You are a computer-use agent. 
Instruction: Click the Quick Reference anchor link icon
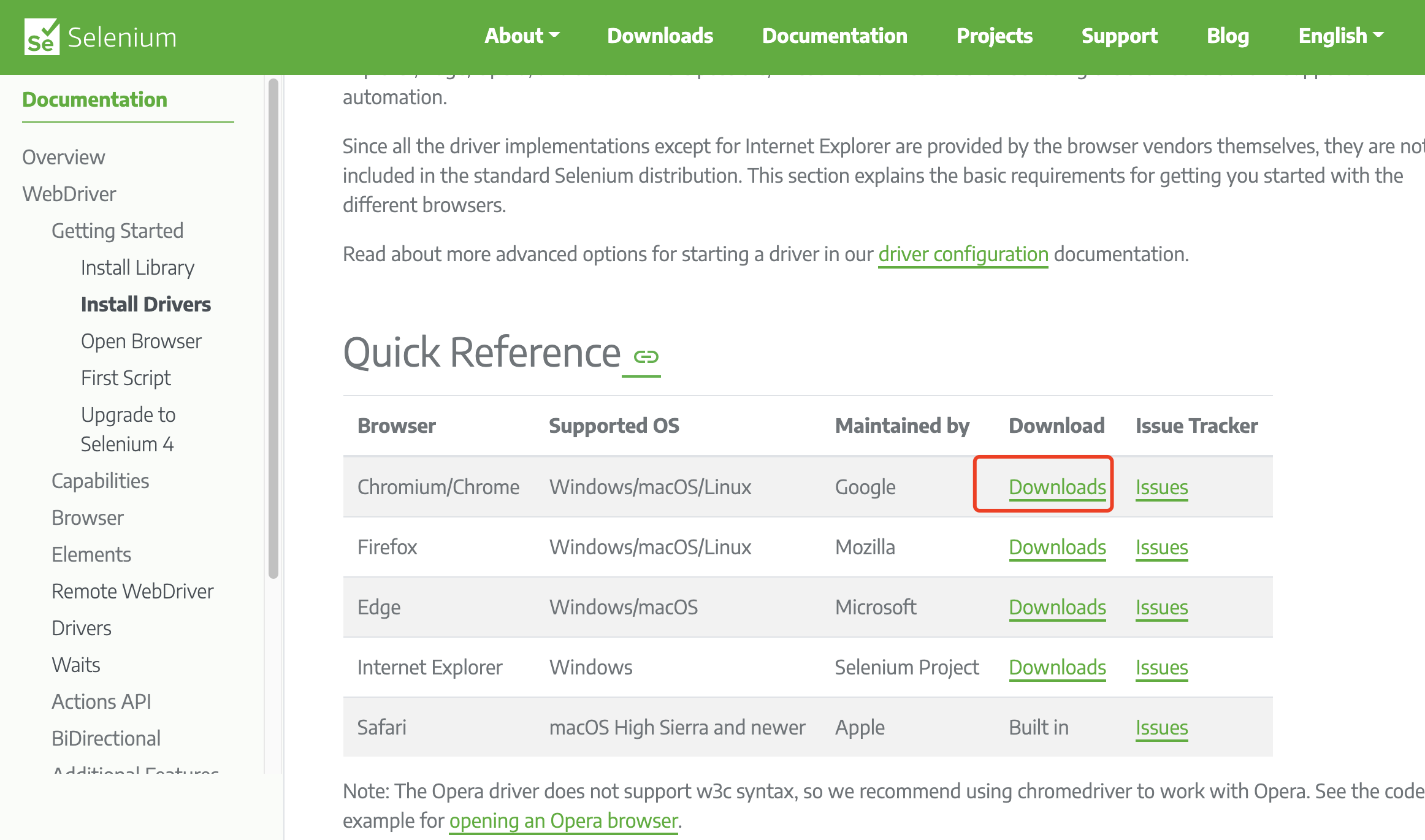646,356
